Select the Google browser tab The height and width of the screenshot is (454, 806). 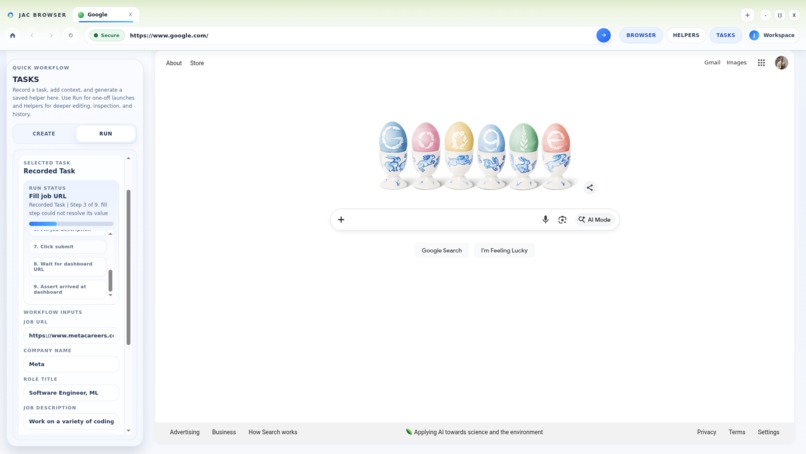point(104,15)
